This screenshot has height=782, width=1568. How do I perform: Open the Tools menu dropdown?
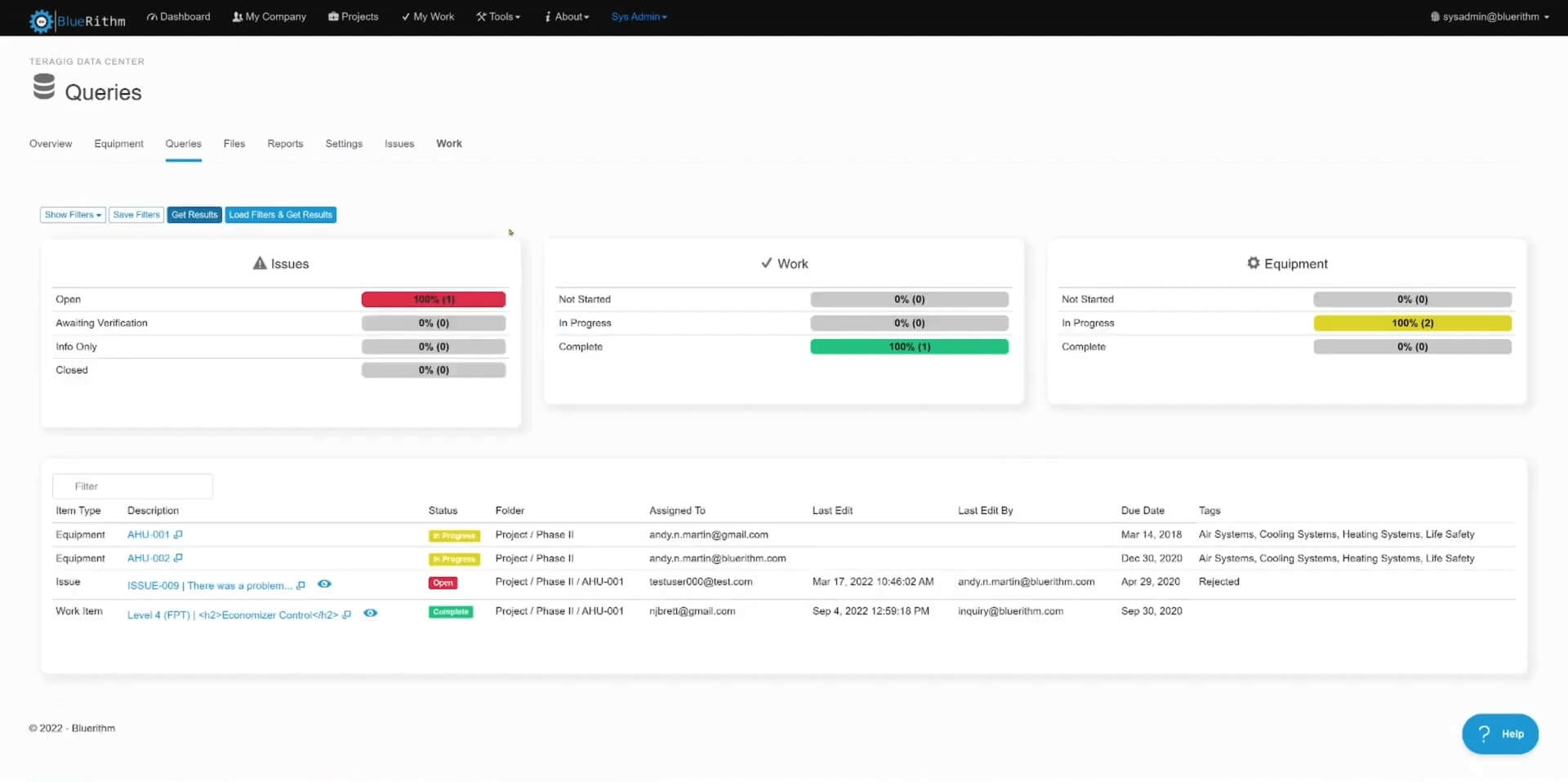click(498, 16)
